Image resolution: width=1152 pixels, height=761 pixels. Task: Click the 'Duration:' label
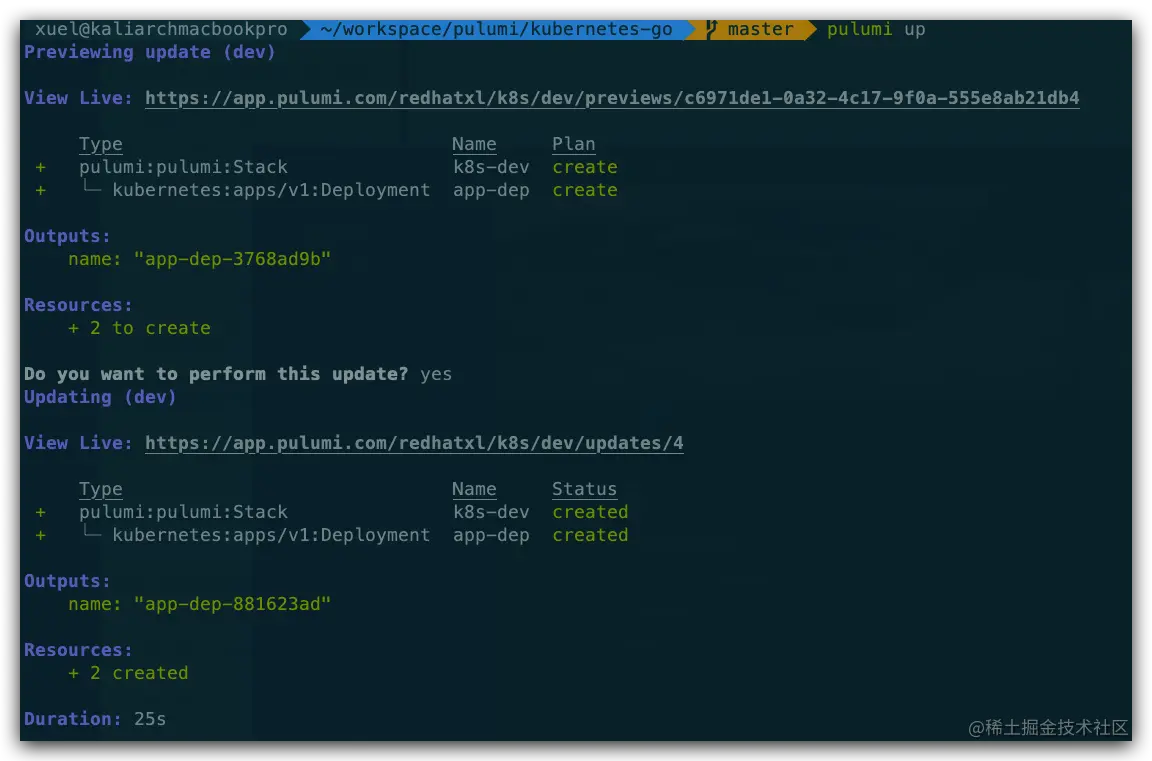(73, 719)
